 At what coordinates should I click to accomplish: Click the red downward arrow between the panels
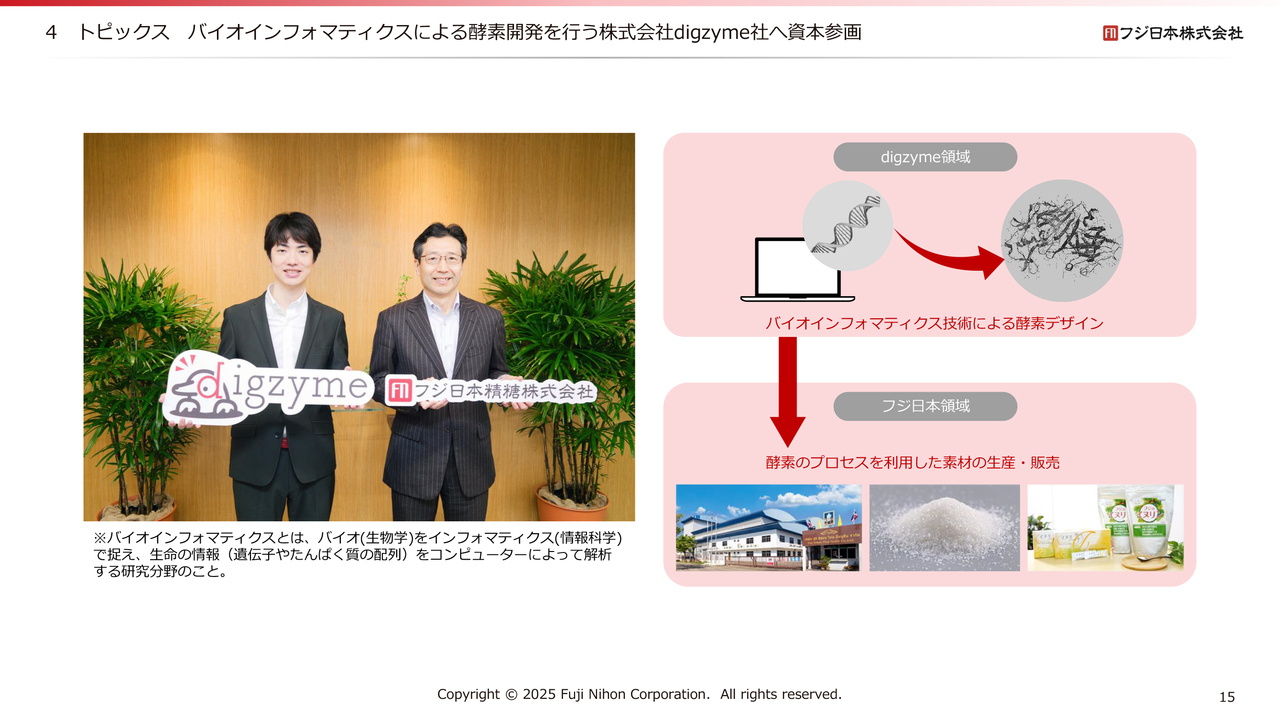click(x=788, y=391)
